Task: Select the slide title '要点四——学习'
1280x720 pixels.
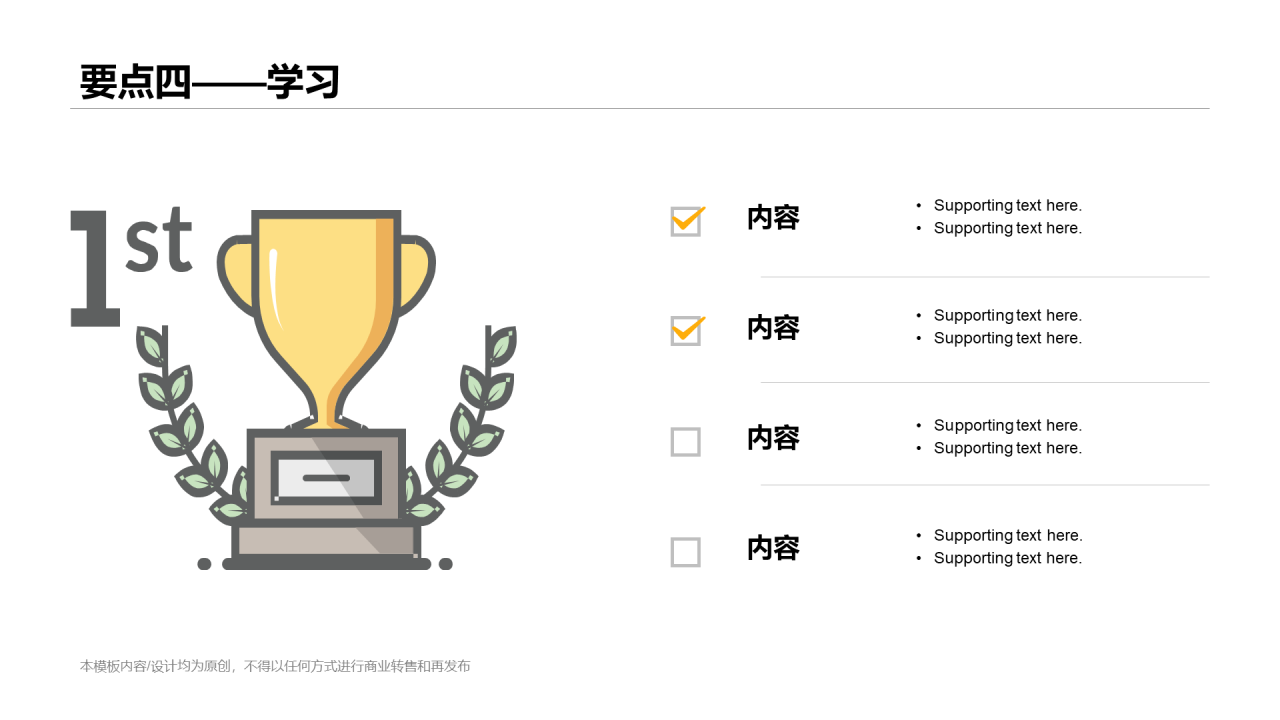Action: pyautogui.click(x=210, y=82)
